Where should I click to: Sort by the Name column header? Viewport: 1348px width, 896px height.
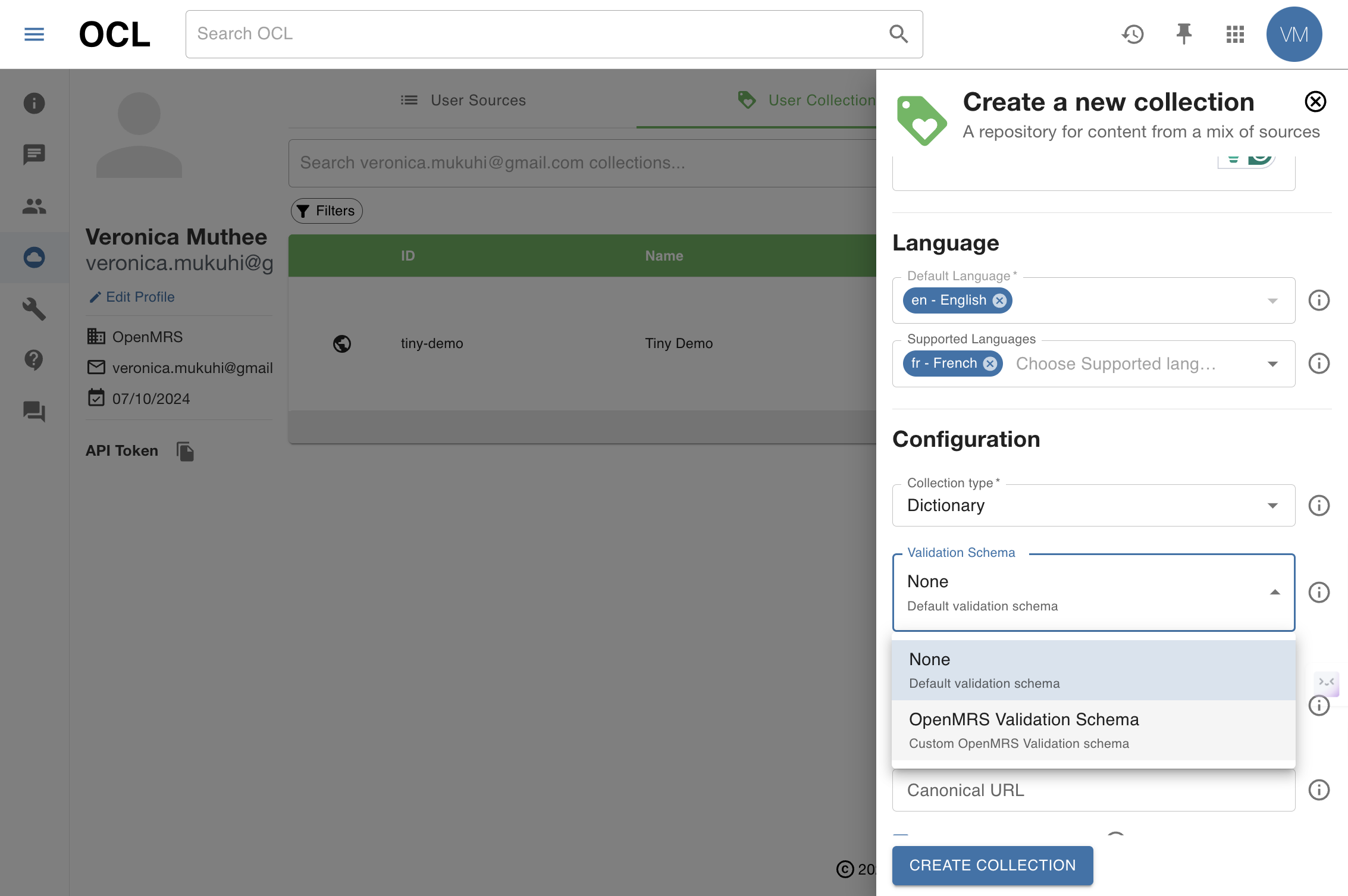[664, 256]
